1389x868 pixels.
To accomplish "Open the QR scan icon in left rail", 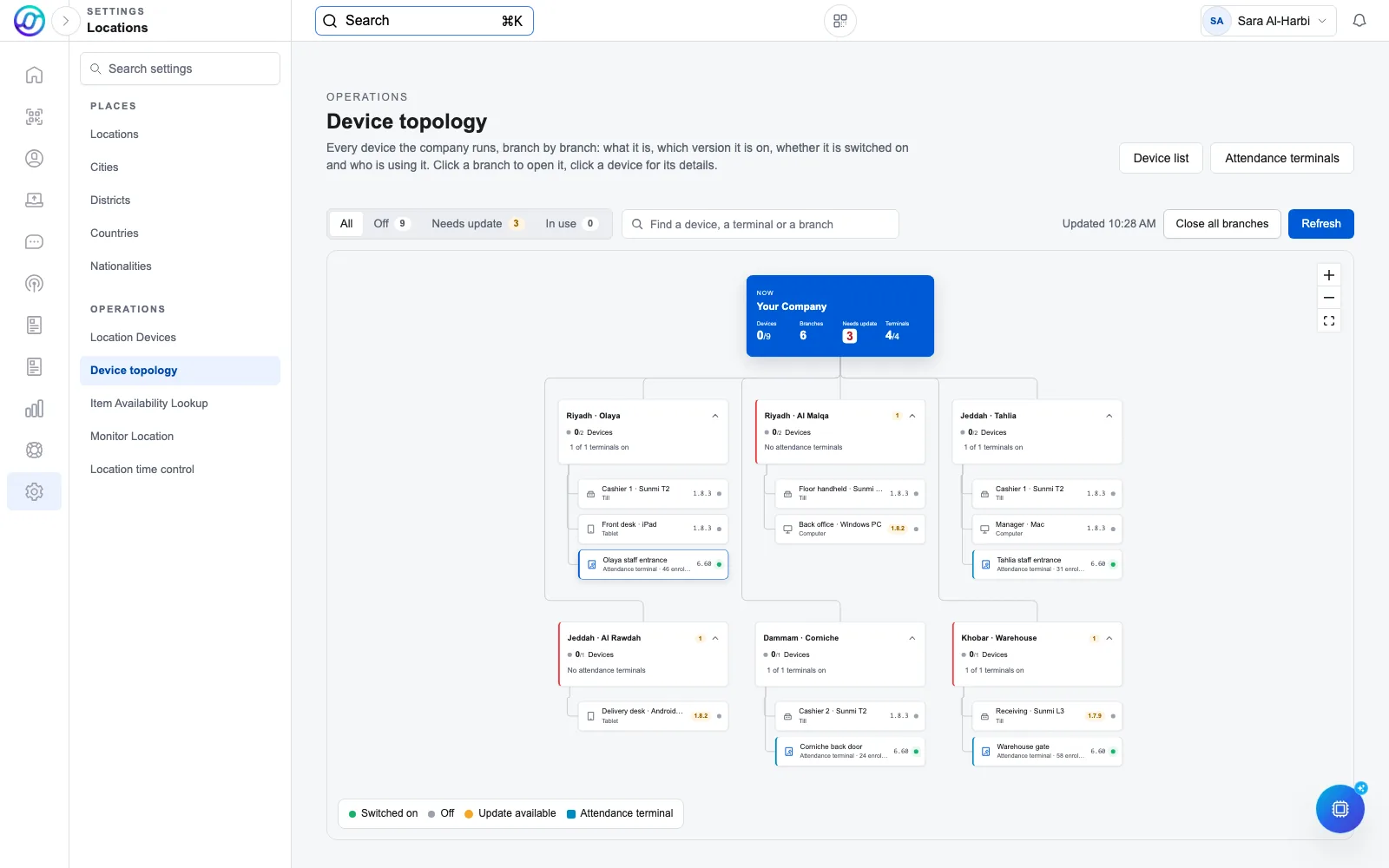I will pos(34,116).
